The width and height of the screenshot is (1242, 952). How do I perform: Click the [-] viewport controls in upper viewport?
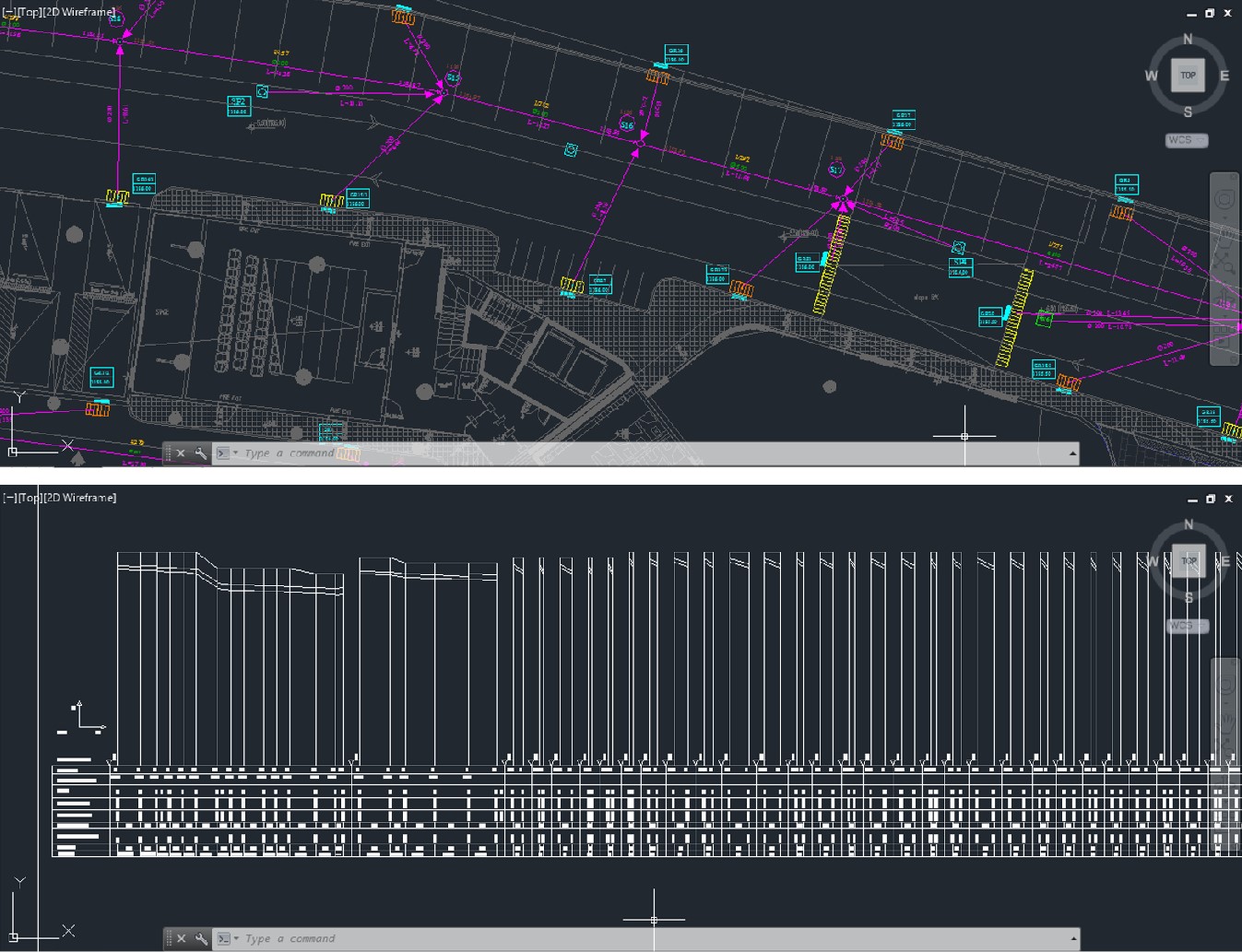click(x=9, y=12)
